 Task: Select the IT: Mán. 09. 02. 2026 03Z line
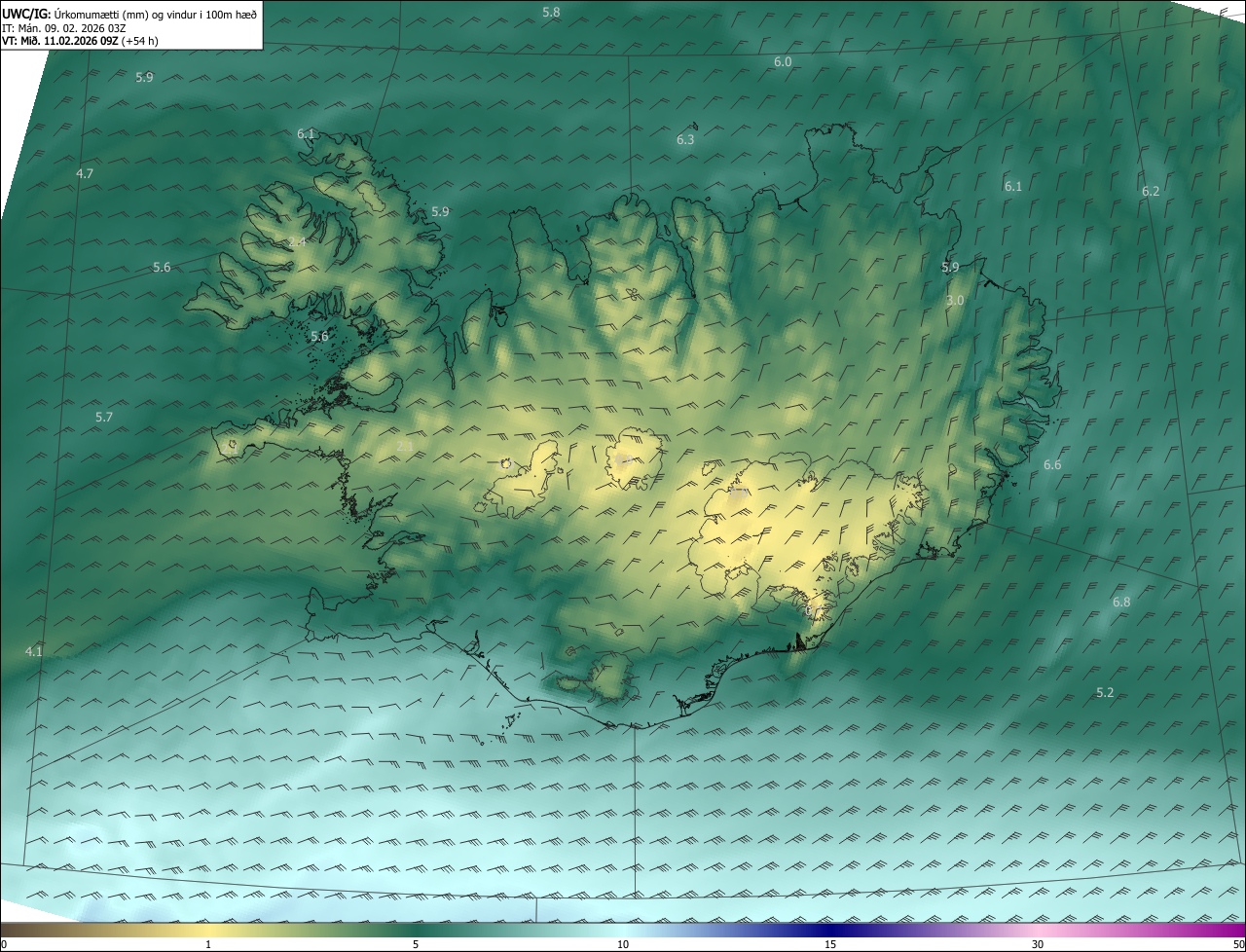64,27
